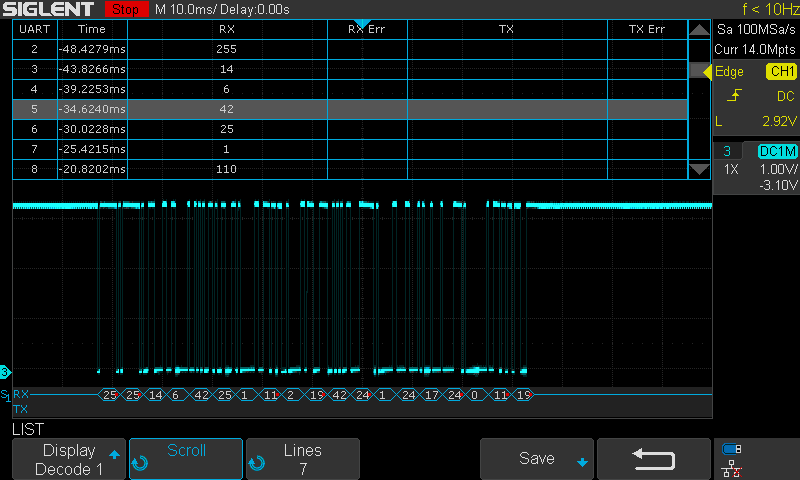
Task: Click the channel 3 ground level marker
Action: click(5, 372)
